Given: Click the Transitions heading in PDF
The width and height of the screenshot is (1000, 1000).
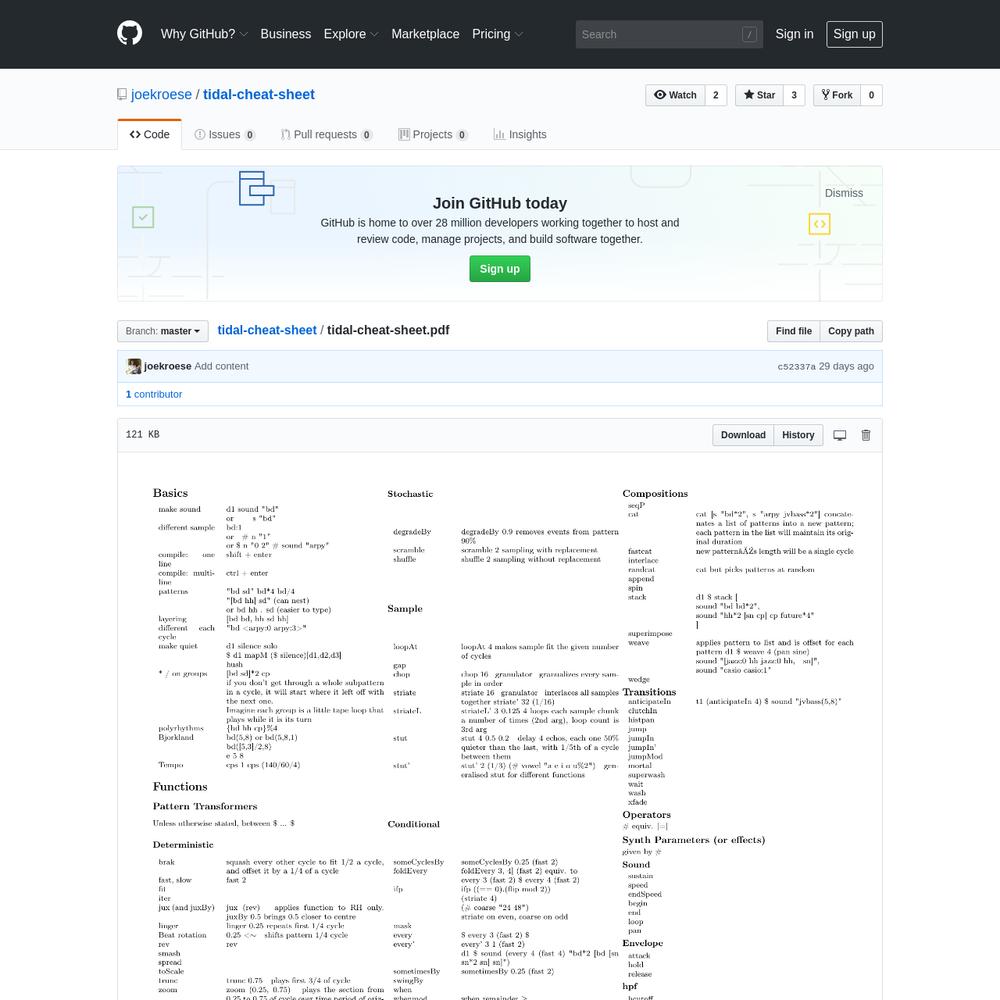Looking at the screenshot, I should click(x=649, y=692).
